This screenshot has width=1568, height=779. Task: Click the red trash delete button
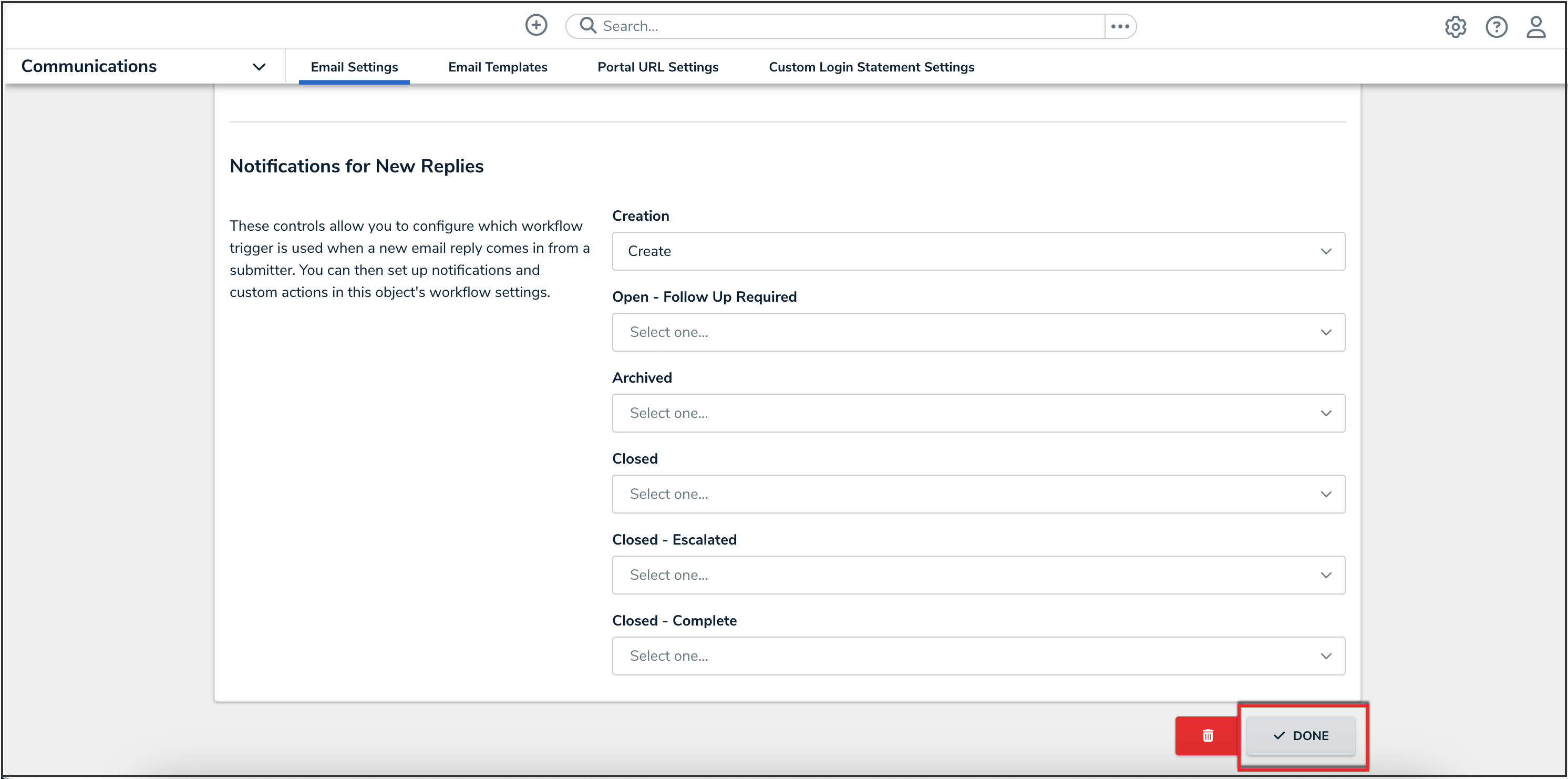[1208, 735]
